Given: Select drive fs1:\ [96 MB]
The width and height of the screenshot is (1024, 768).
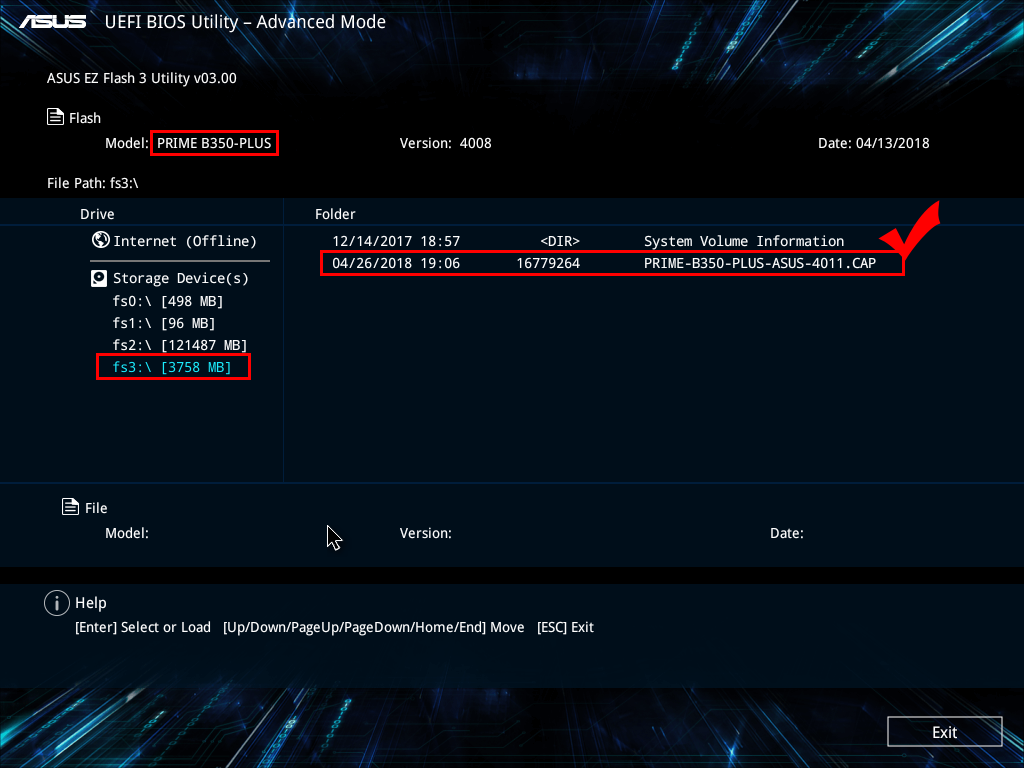Looking at the screenshot, I should point(164,323).
